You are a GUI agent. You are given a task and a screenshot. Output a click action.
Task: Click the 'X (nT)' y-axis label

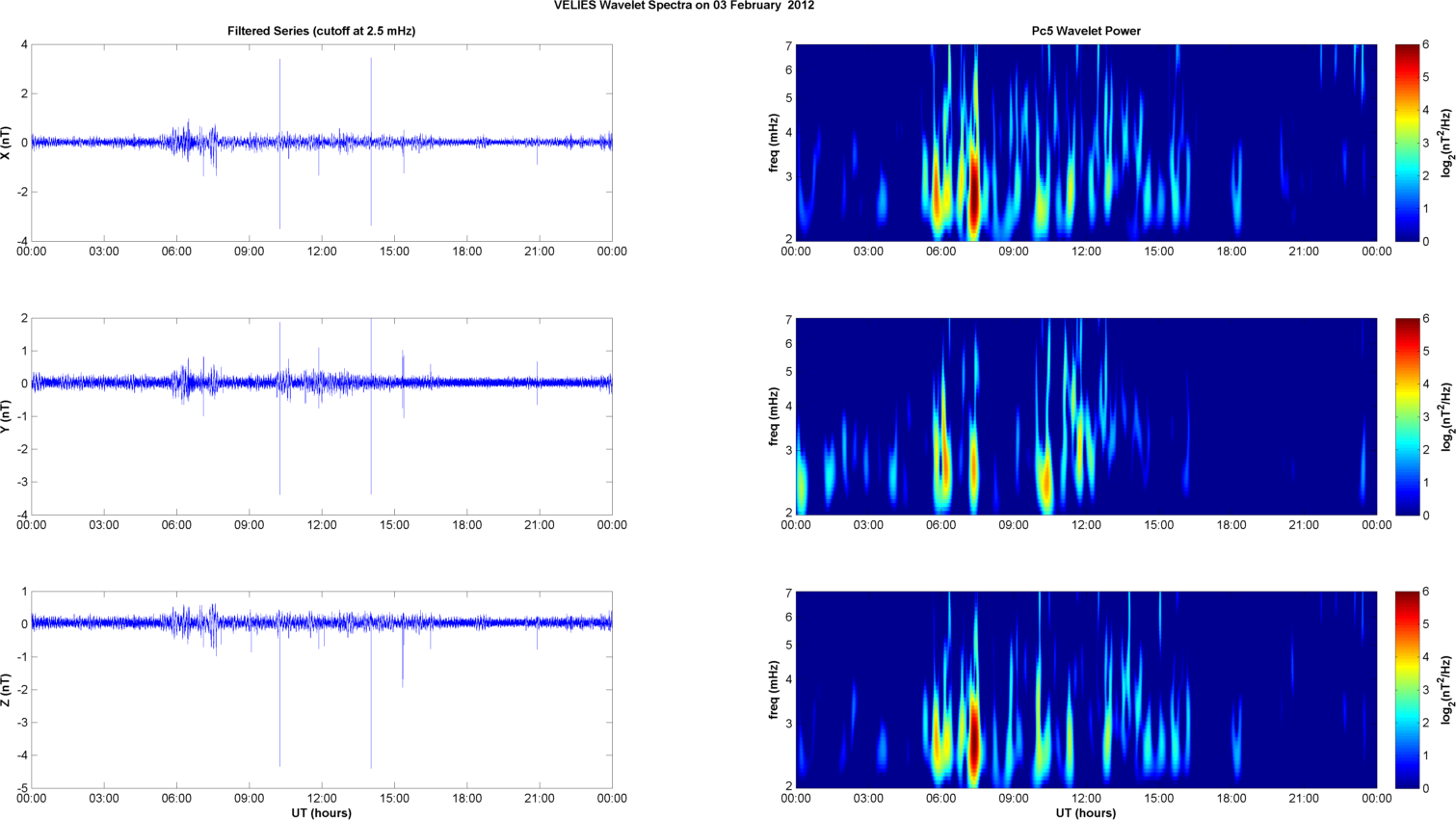(x=7, y=143)
